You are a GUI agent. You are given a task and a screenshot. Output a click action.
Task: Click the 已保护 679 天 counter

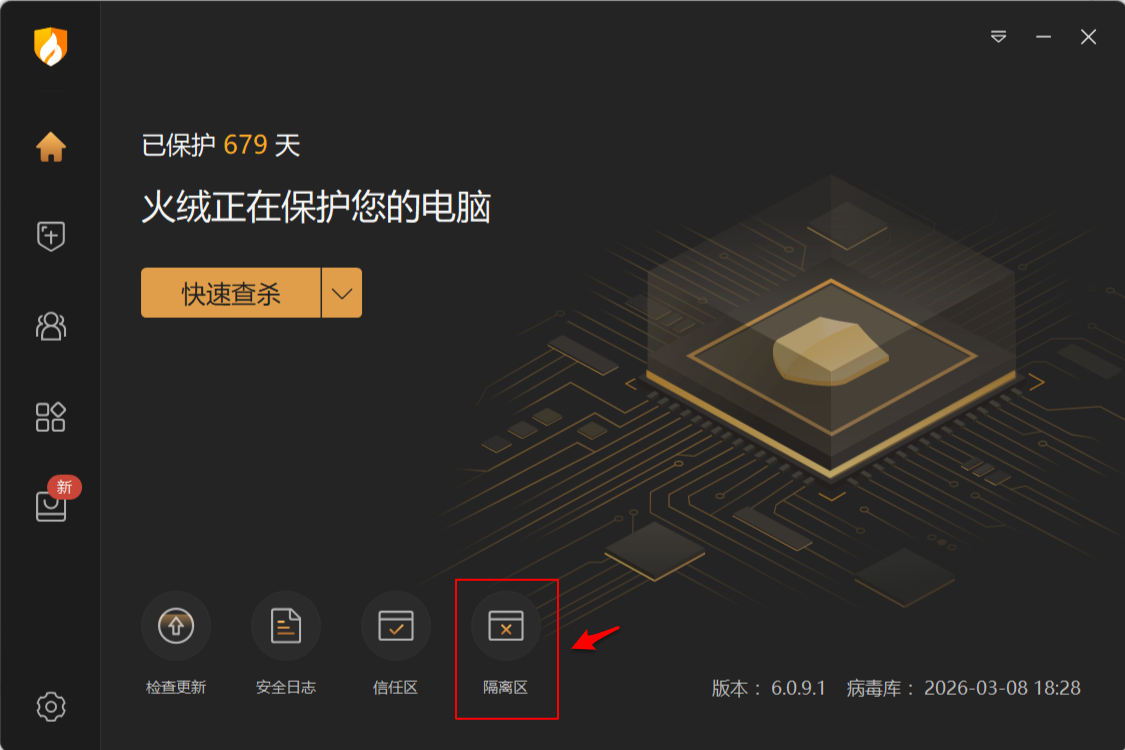click(220, 145)
